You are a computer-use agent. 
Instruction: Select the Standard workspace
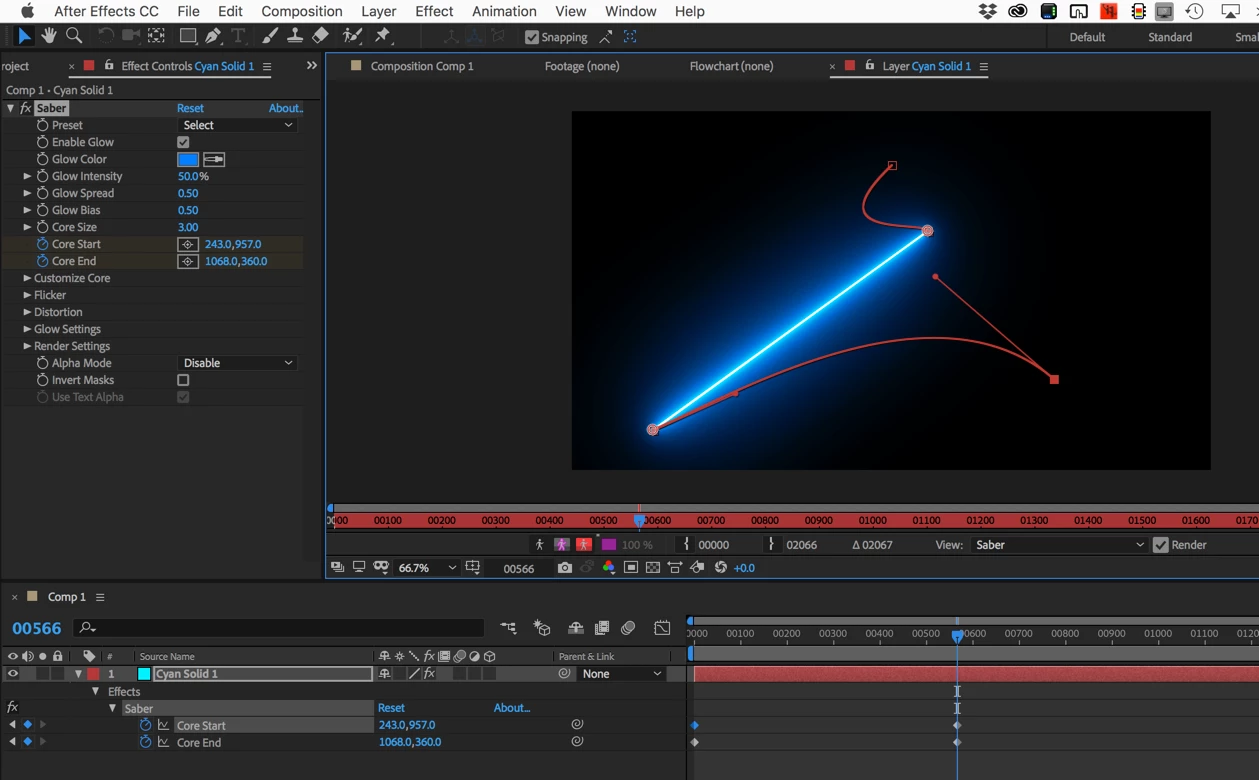1169,37
